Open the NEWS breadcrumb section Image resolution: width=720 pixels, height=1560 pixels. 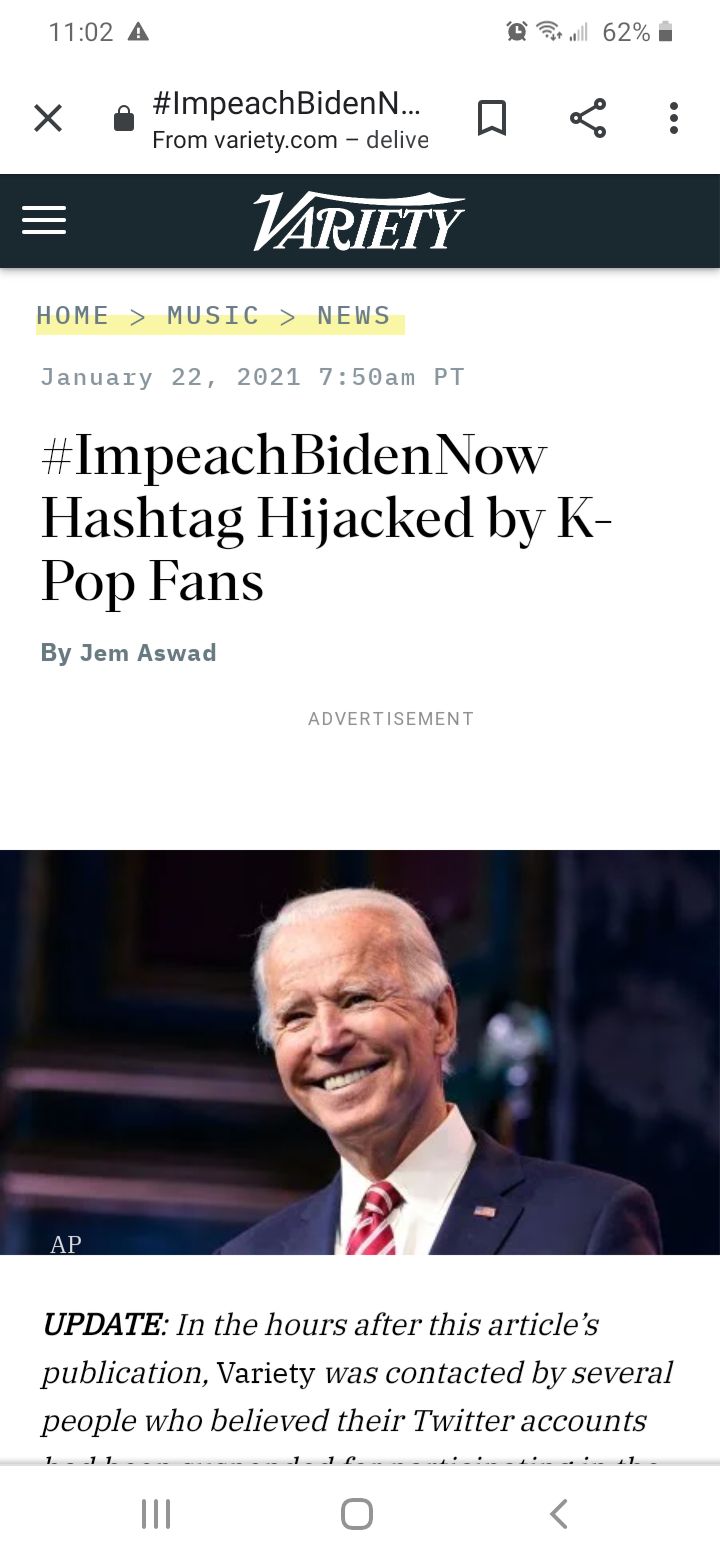pyautogui.click(x=354, y=316)
